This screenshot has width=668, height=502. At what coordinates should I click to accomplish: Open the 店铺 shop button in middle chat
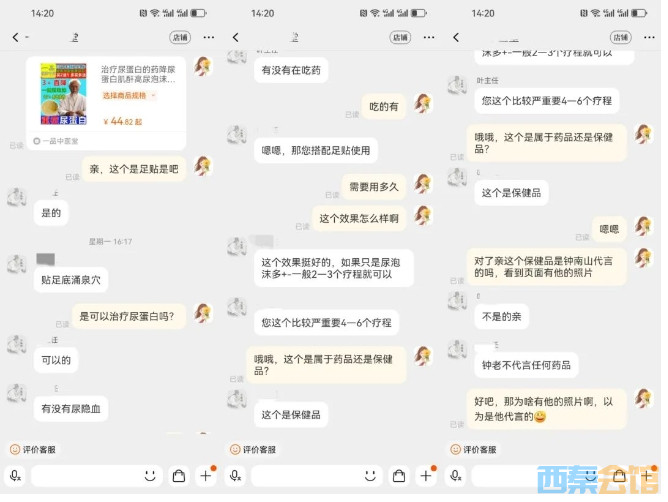tap(400, 38)
